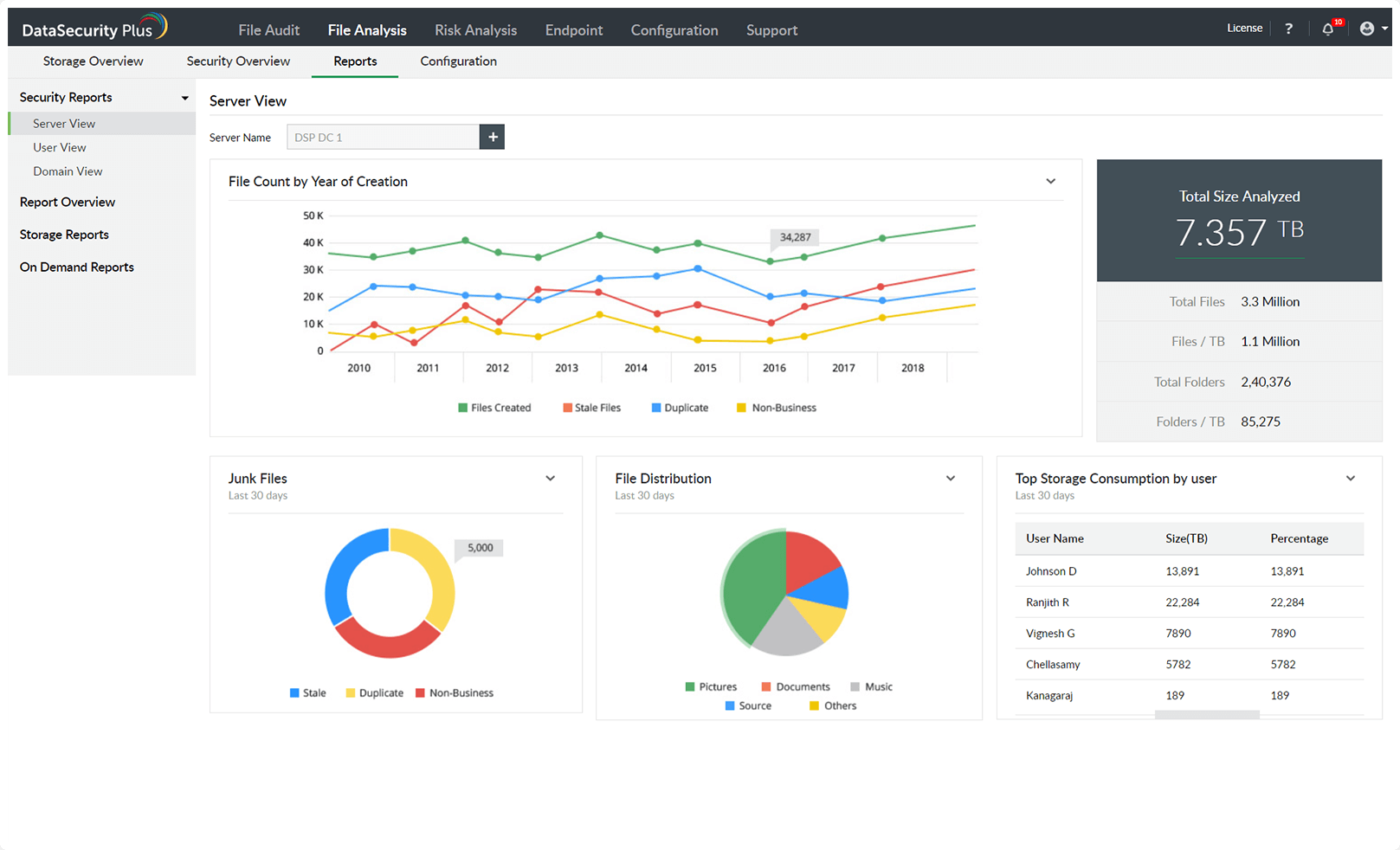
Task: Click the Server Name input field
Action: (x=383, y=137)
